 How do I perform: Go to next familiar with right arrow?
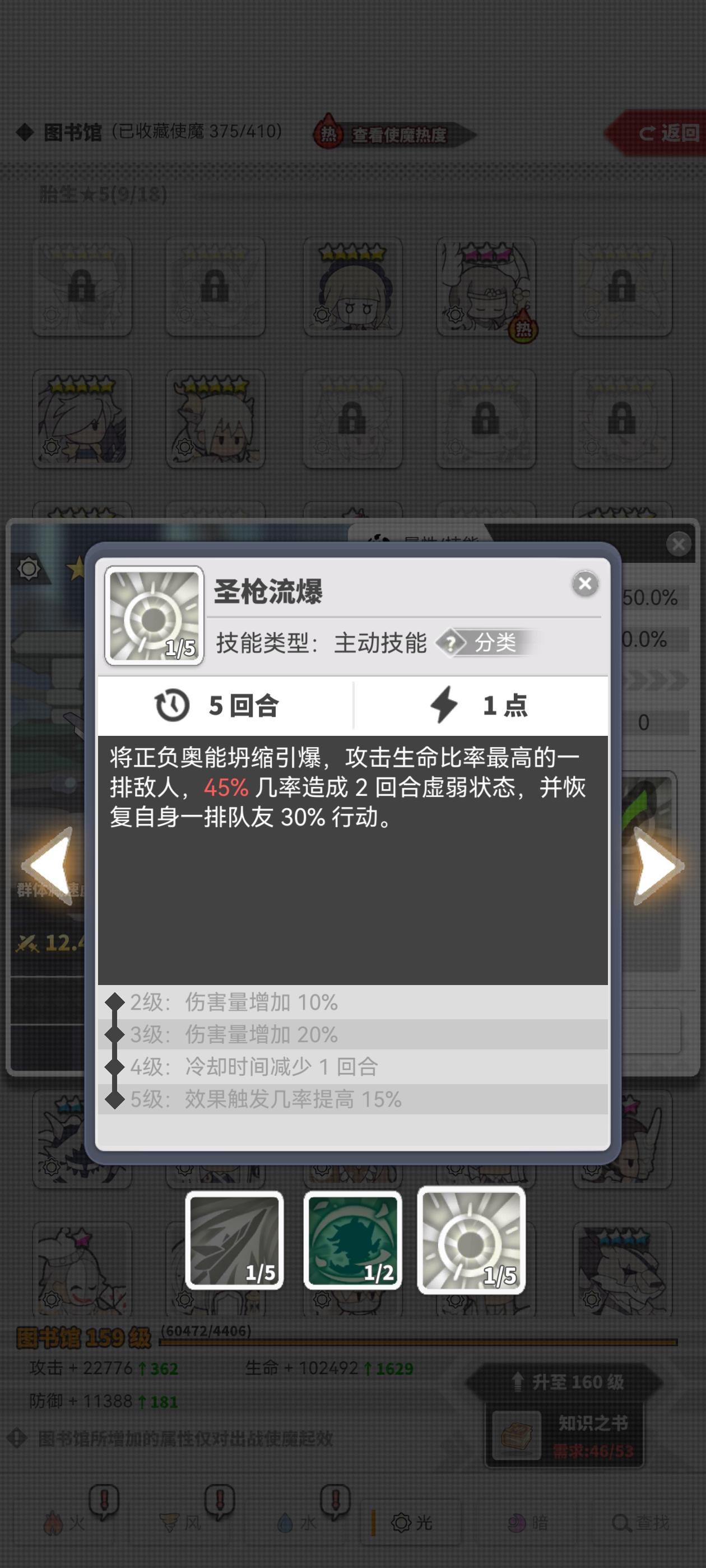[657, 866]
